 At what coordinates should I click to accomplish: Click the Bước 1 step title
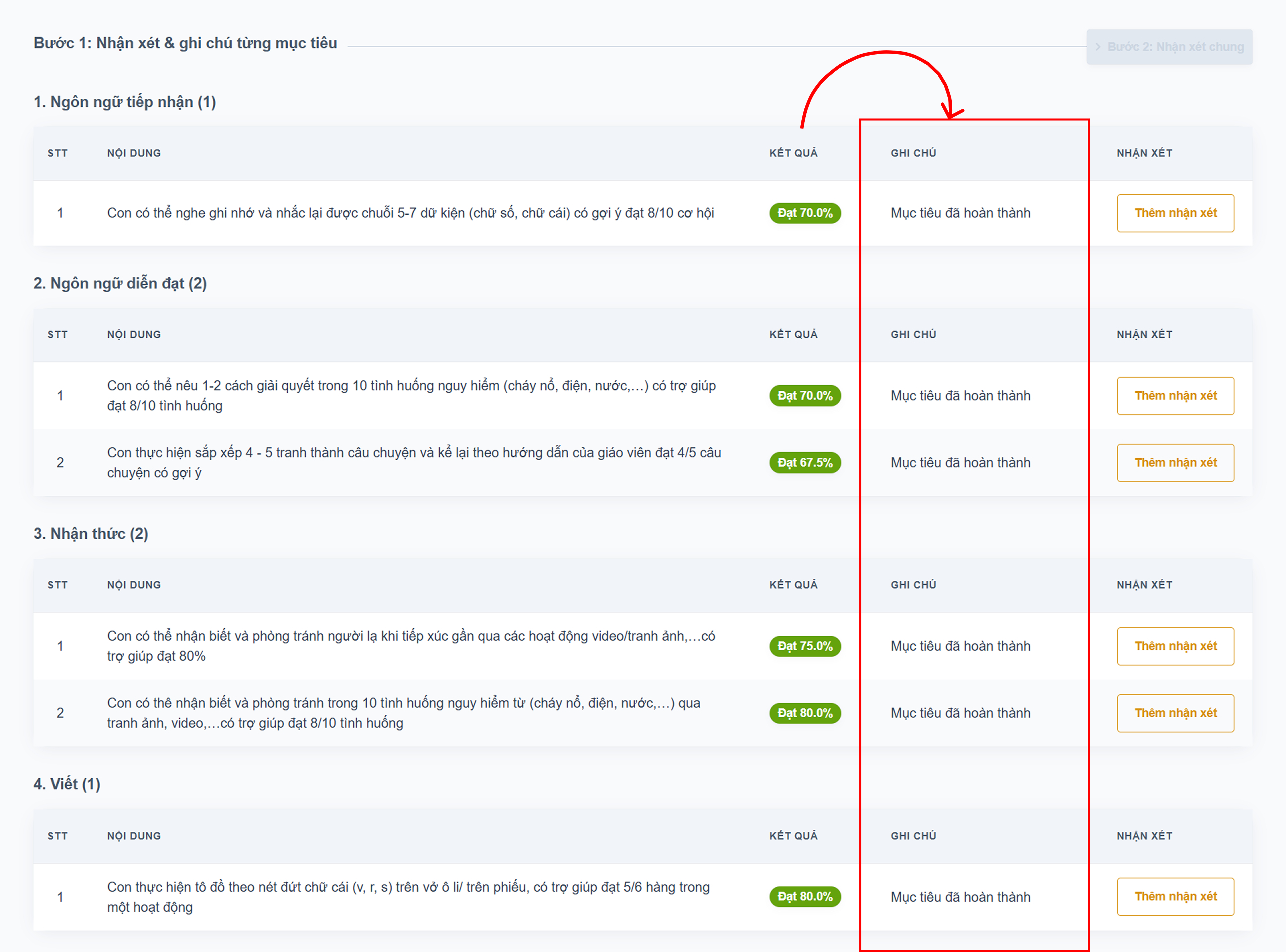point(185,43)
